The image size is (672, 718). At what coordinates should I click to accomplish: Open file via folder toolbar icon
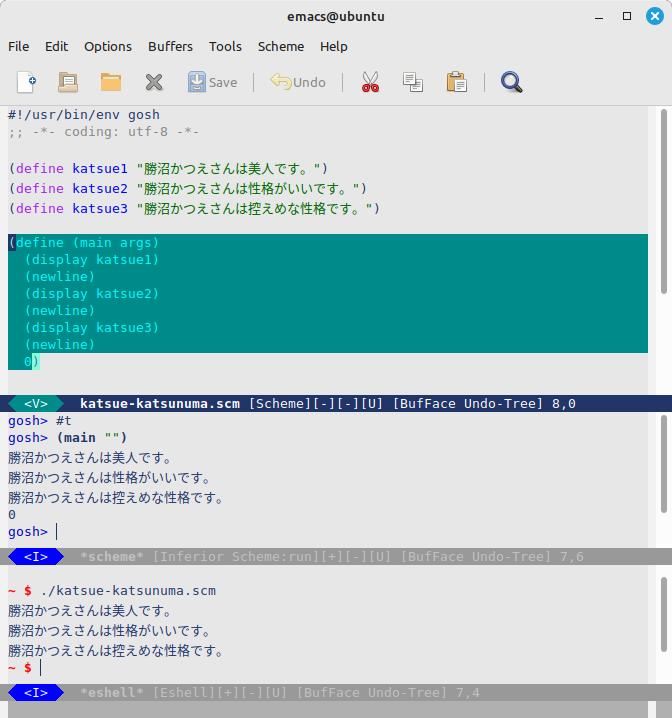point(111,82)
